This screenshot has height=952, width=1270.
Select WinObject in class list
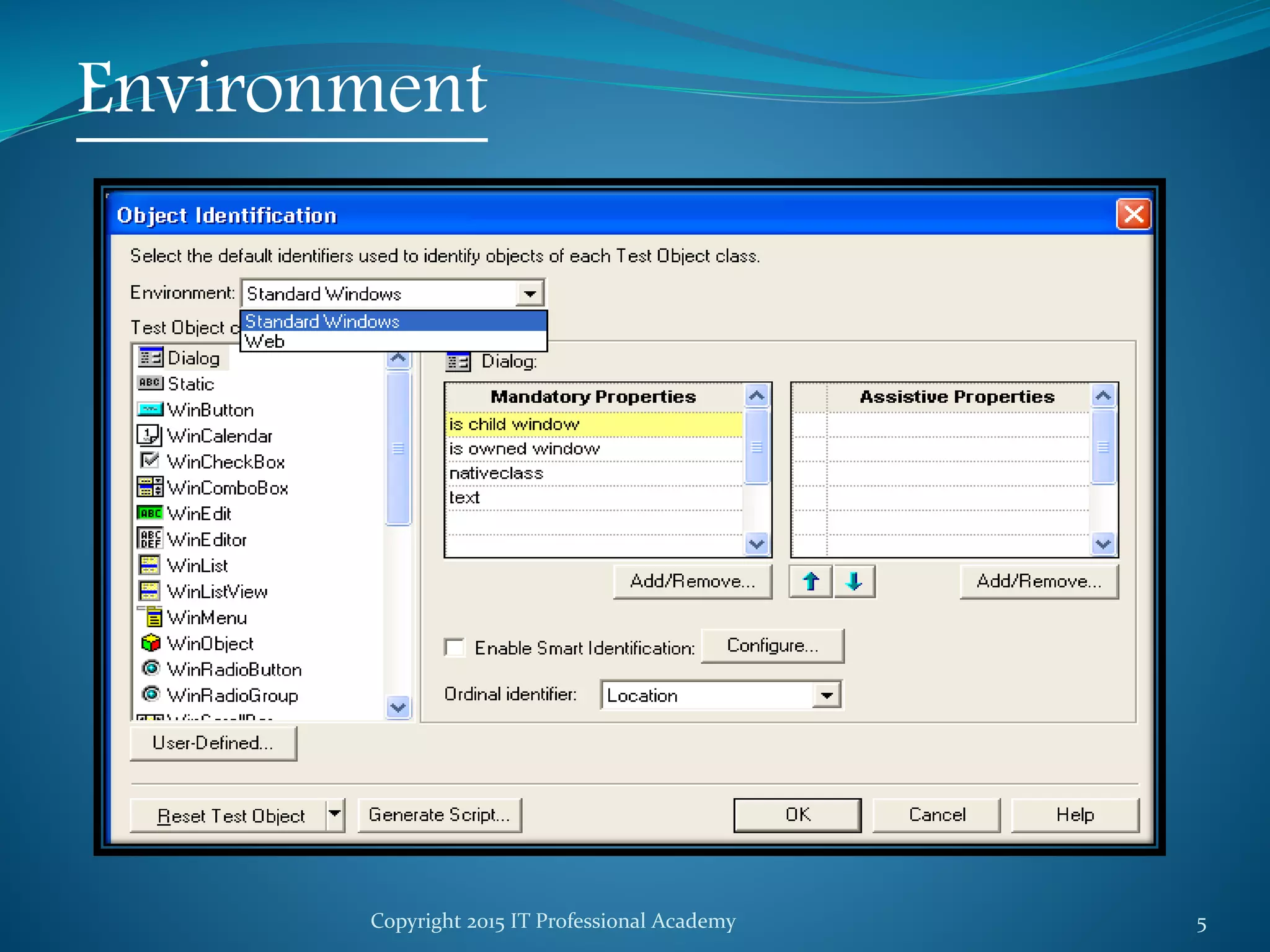[211, 644]
